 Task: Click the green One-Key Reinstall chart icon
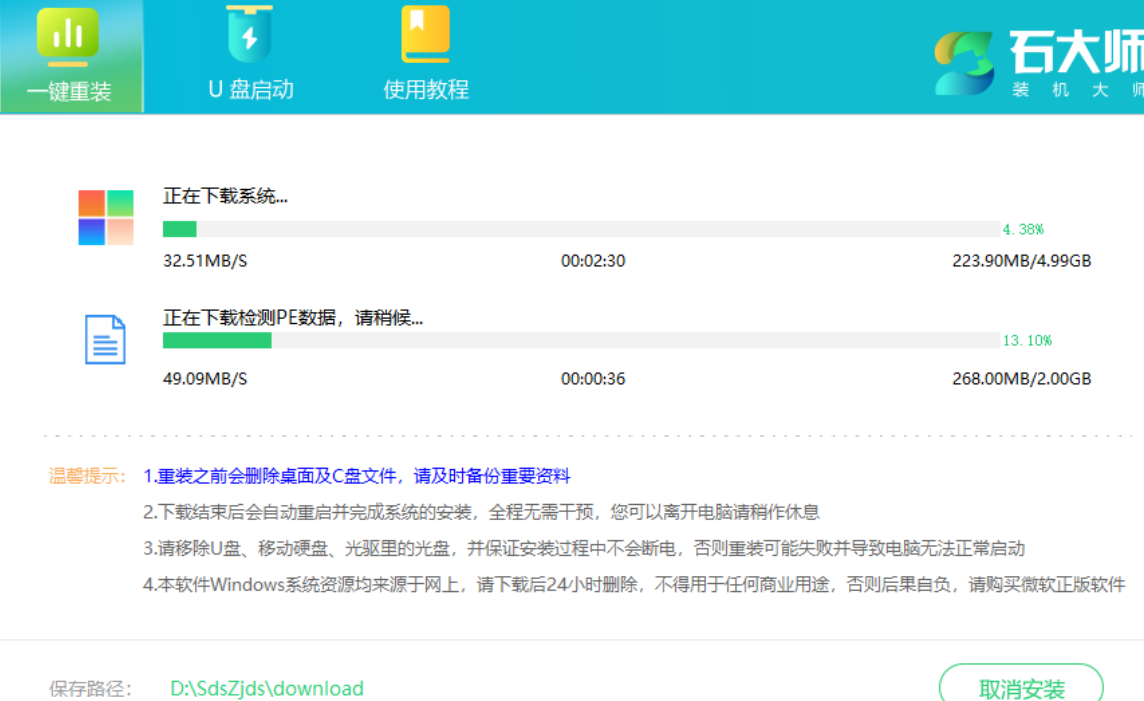click(68, 36)
